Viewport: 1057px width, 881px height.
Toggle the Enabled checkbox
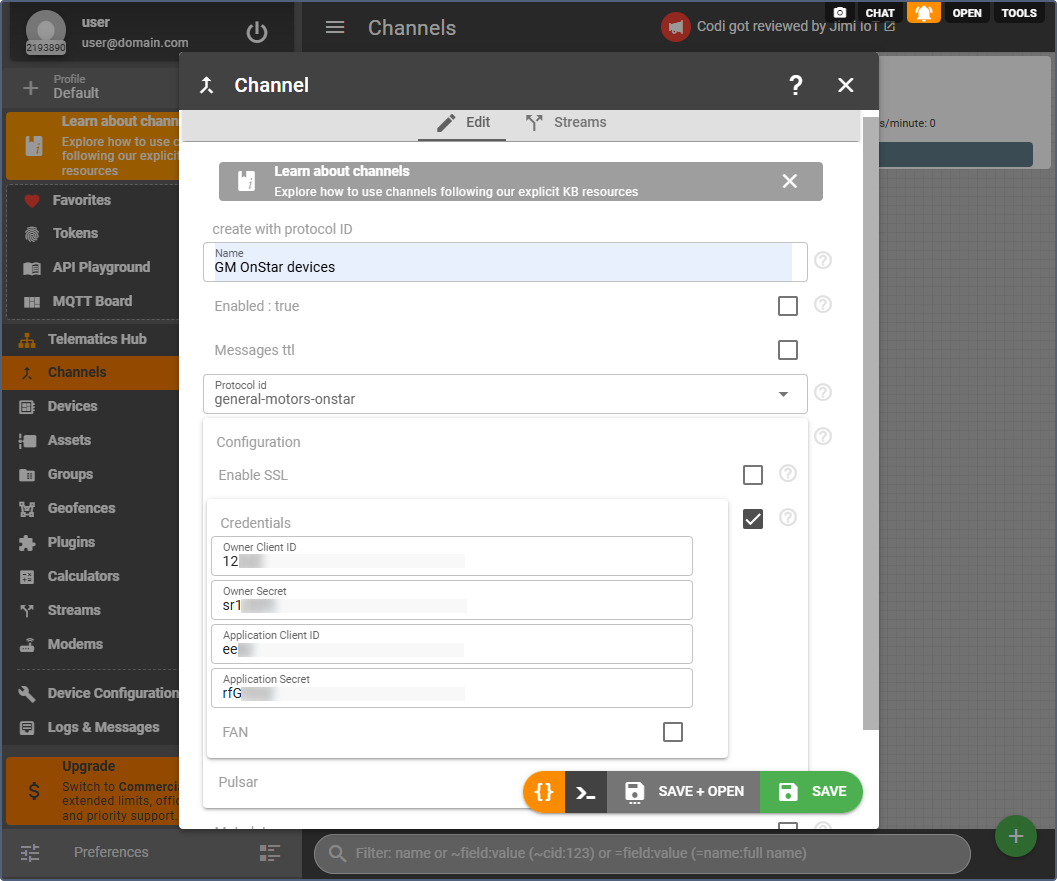pyautogui.click(x=788, y=306)
